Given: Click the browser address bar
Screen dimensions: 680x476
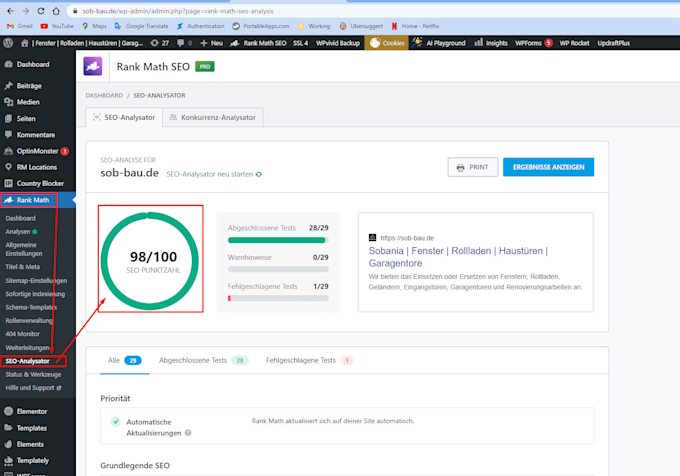Looking at the screenshot, I should tap(373, 11).
